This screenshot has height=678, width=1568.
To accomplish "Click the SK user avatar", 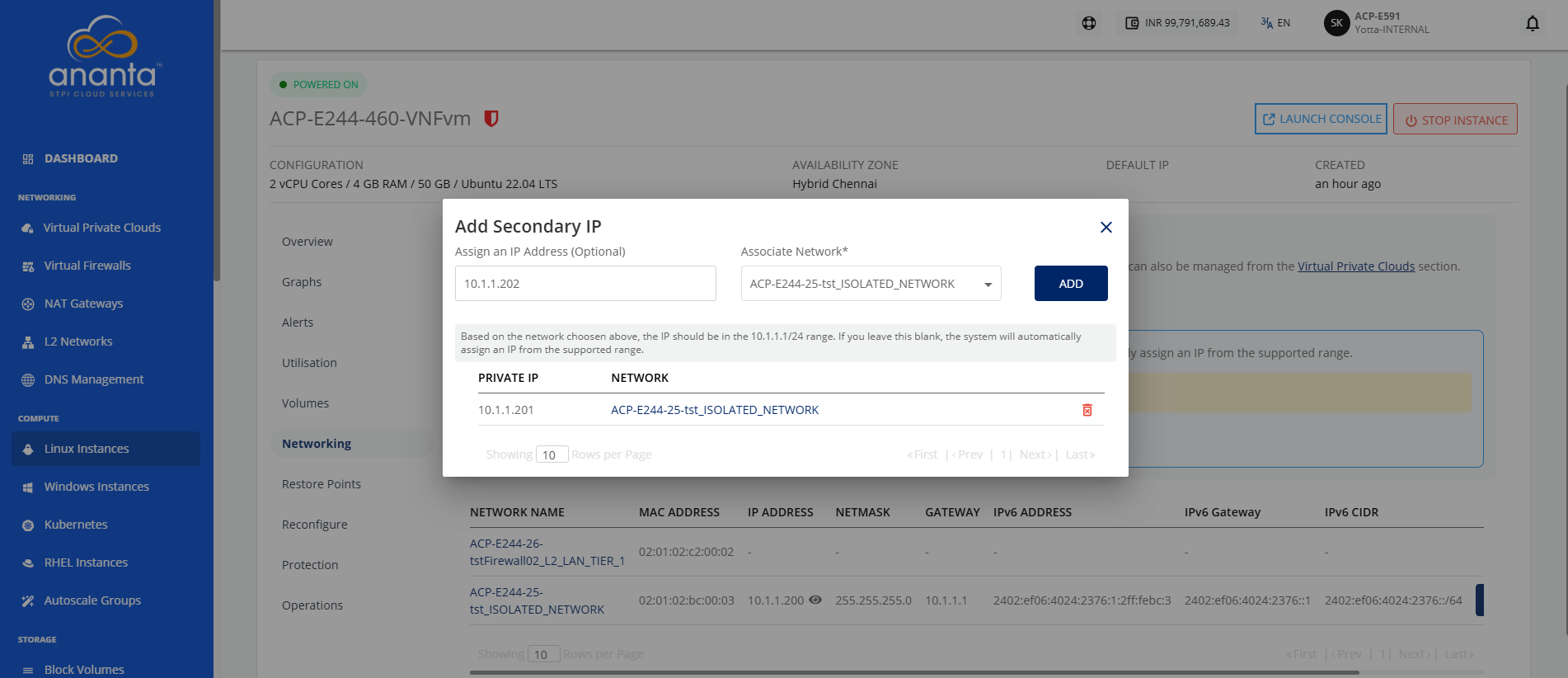I will (x=1336, y=23).
